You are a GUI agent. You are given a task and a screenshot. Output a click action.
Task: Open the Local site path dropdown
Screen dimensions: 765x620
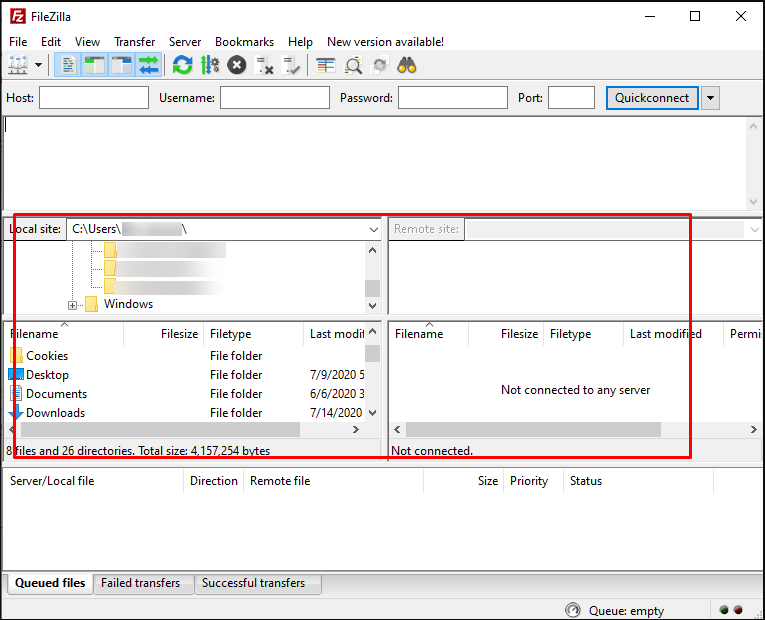pos(373,229)
